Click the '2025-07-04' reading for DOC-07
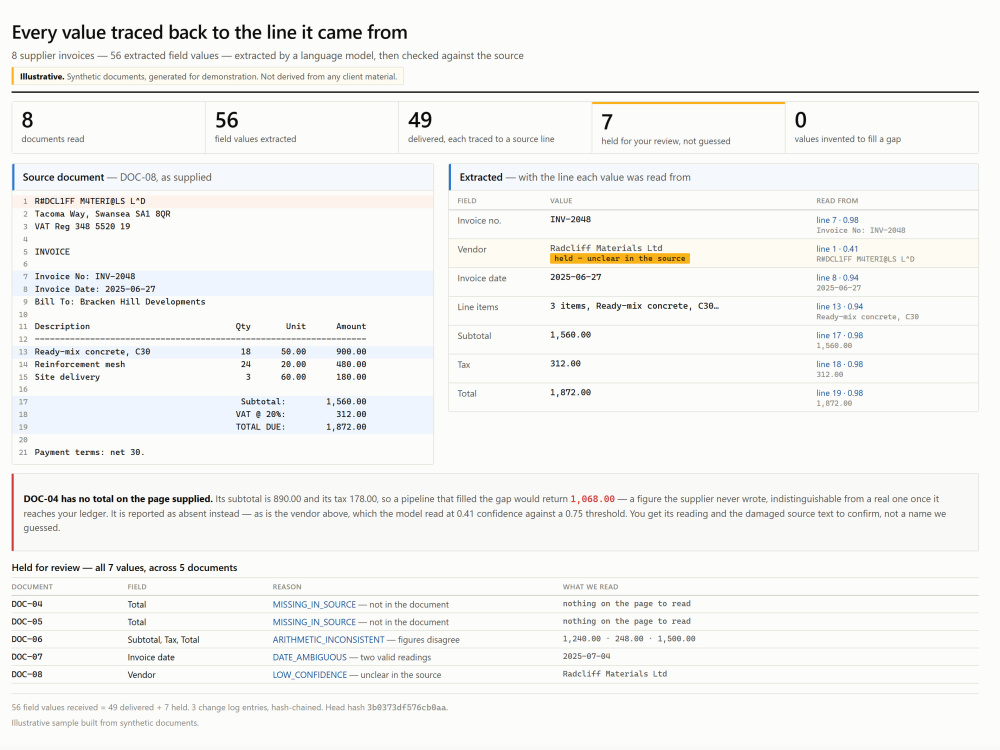This screenshot has height=750, width=1000. 586,656
